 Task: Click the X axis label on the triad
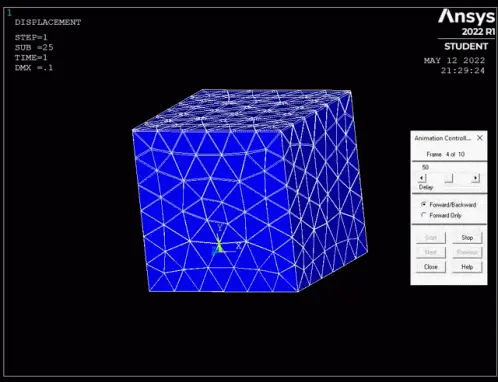[238, 246]
